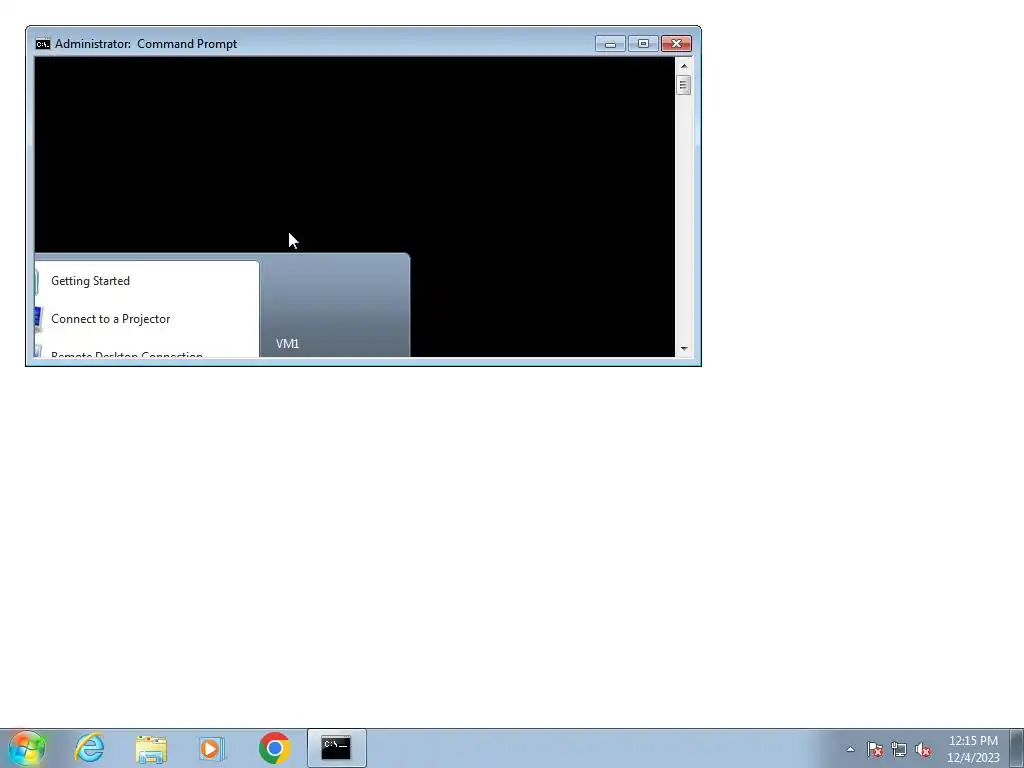Open Command Prompt title bar system icon
The width and height of the screenshot is (1024, 768).
(43, 44)
